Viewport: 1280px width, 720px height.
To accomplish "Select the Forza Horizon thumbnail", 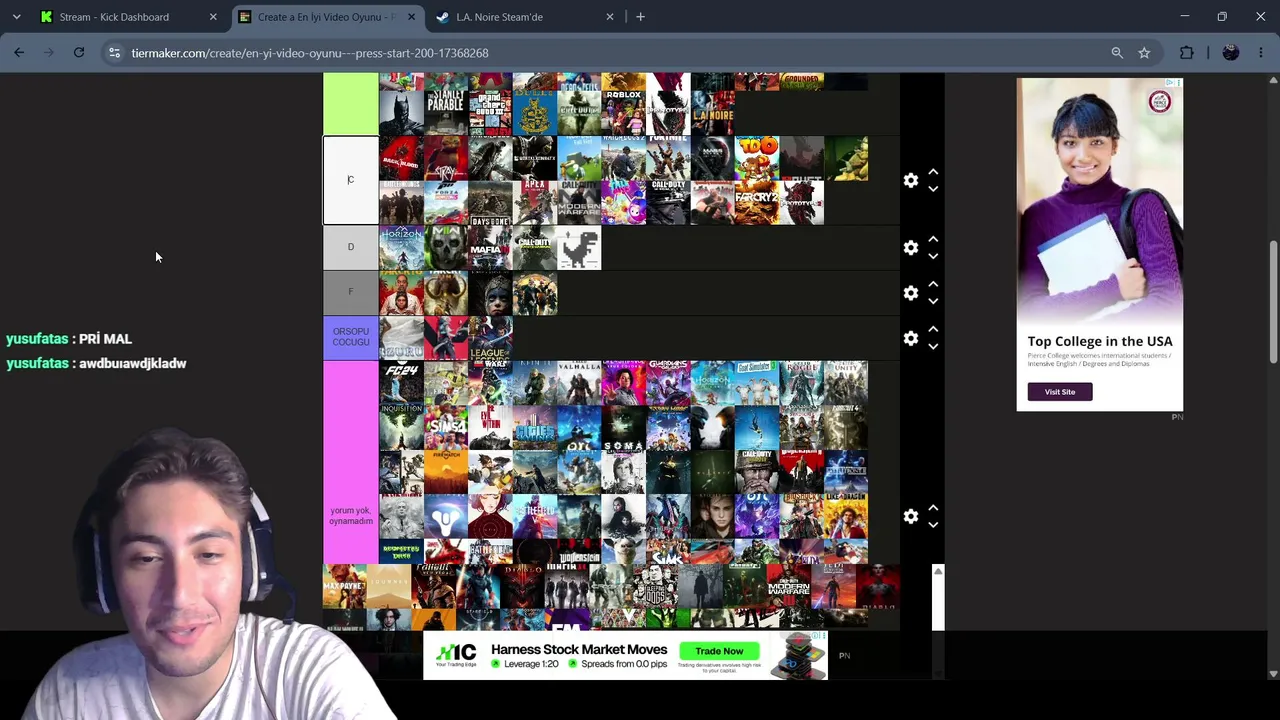I will pos(445,203).
